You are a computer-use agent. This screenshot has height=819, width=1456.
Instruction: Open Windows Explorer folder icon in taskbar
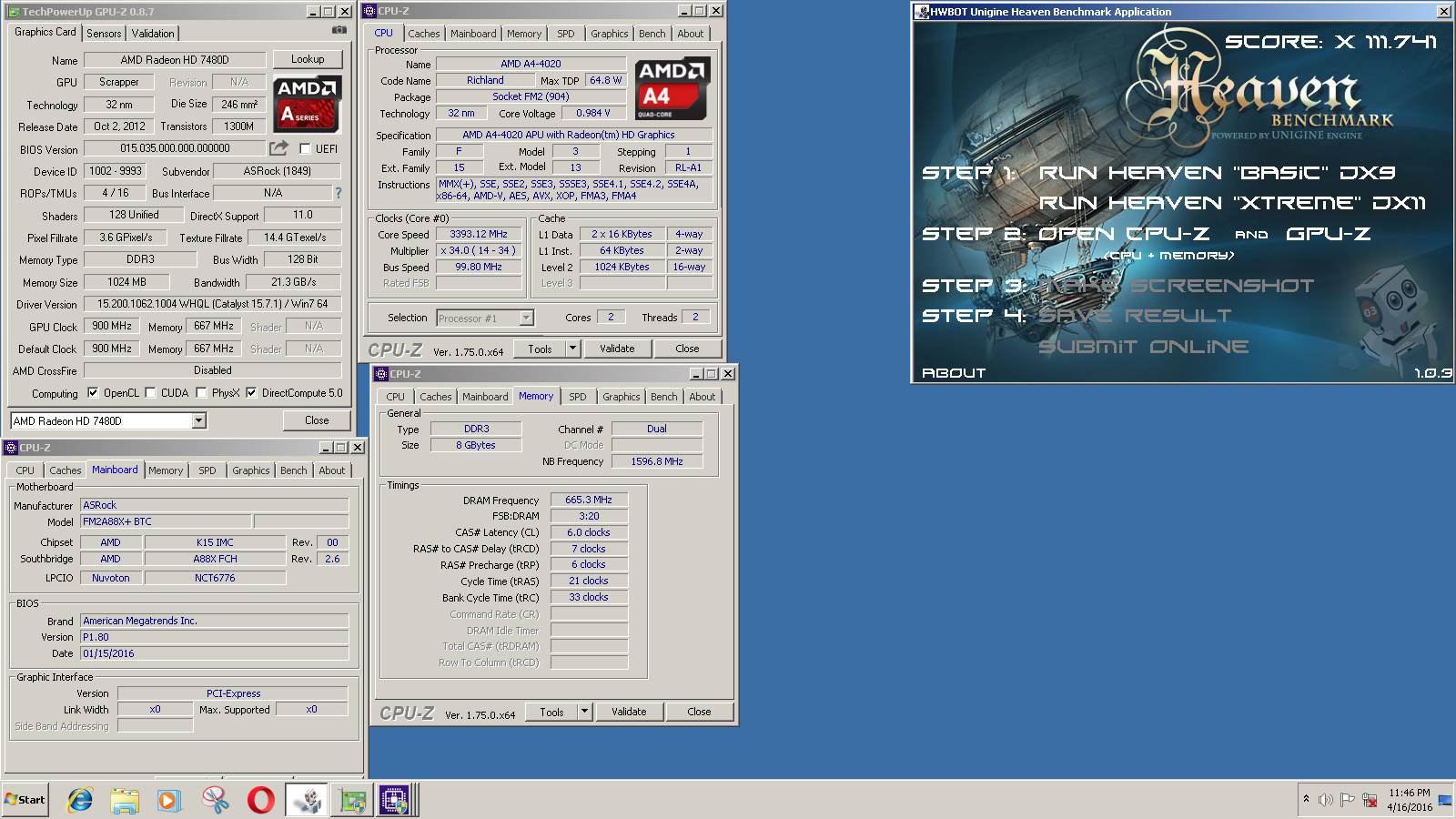(x=125, y=800)
